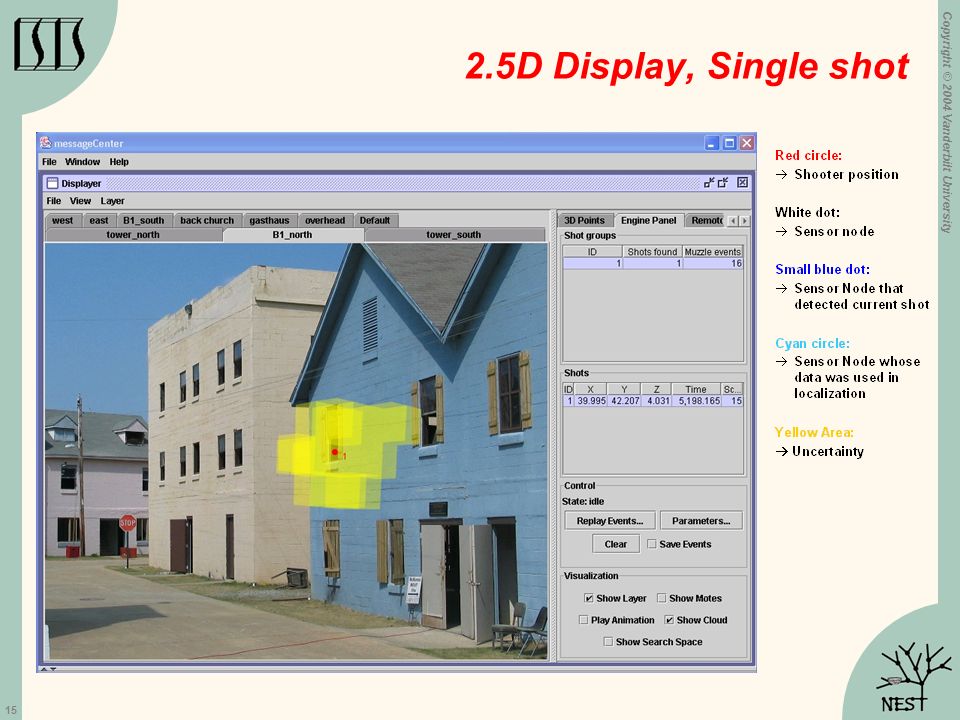This screenshot has width=960, height=720.
Task: Open the messageCenter File menu
Action: [49, 162]
